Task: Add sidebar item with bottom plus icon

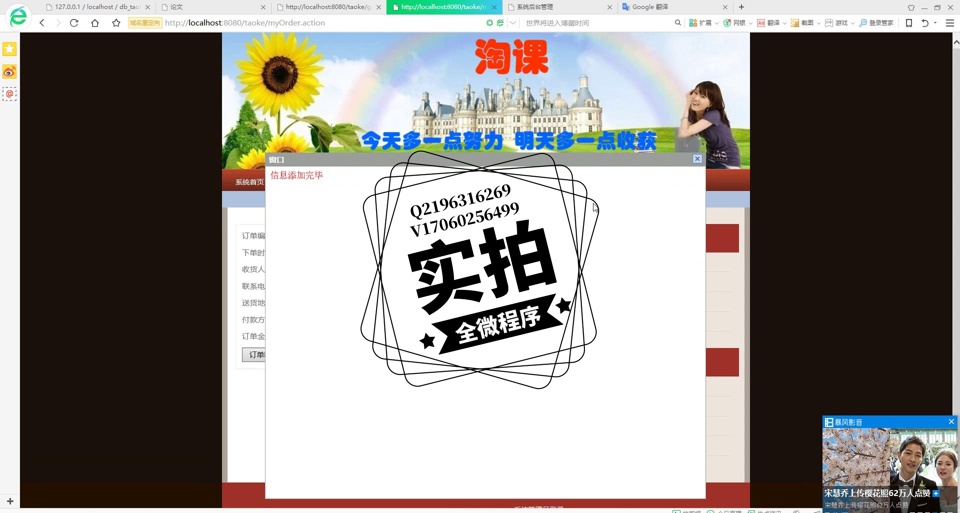Action: coord(9,501)
